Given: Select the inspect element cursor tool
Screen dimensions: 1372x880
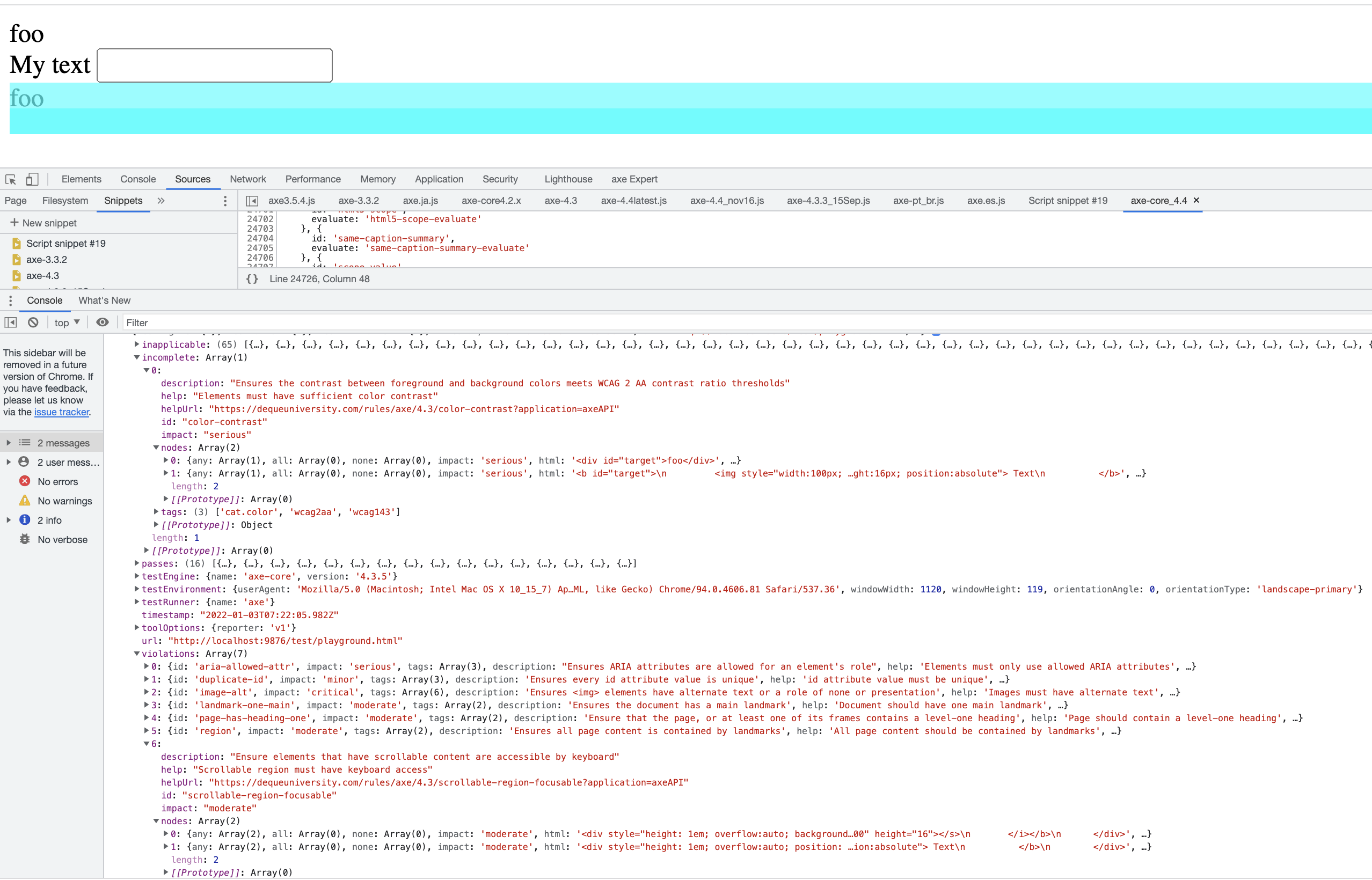Looking at the screenshot, I should coord(11,179).
